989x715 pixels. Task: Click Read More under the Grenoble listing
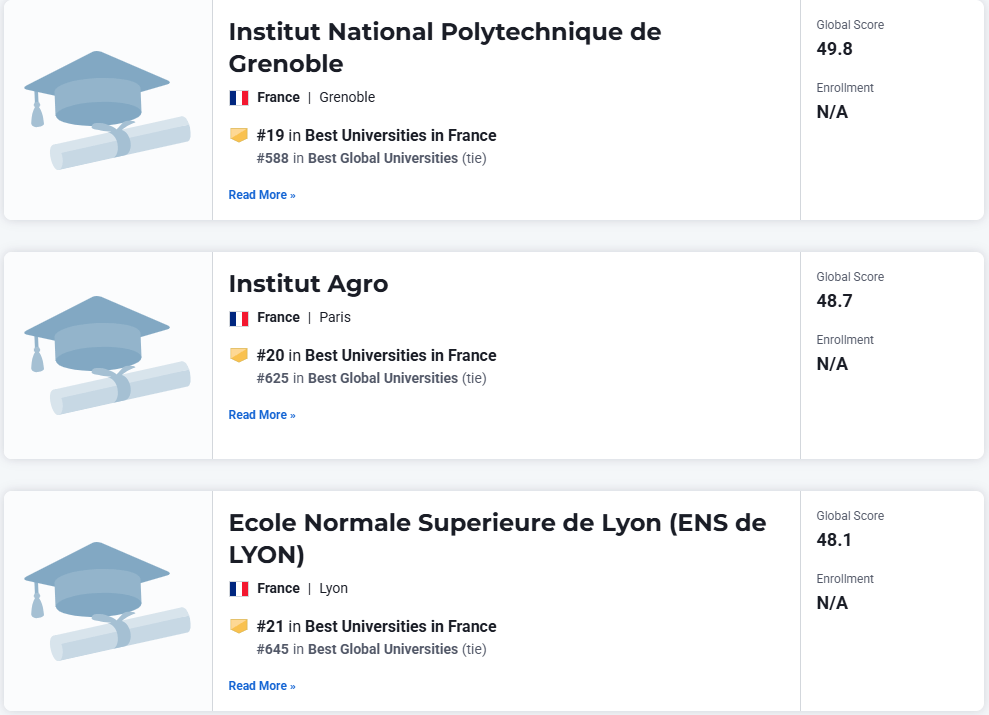tap(262, 195)
